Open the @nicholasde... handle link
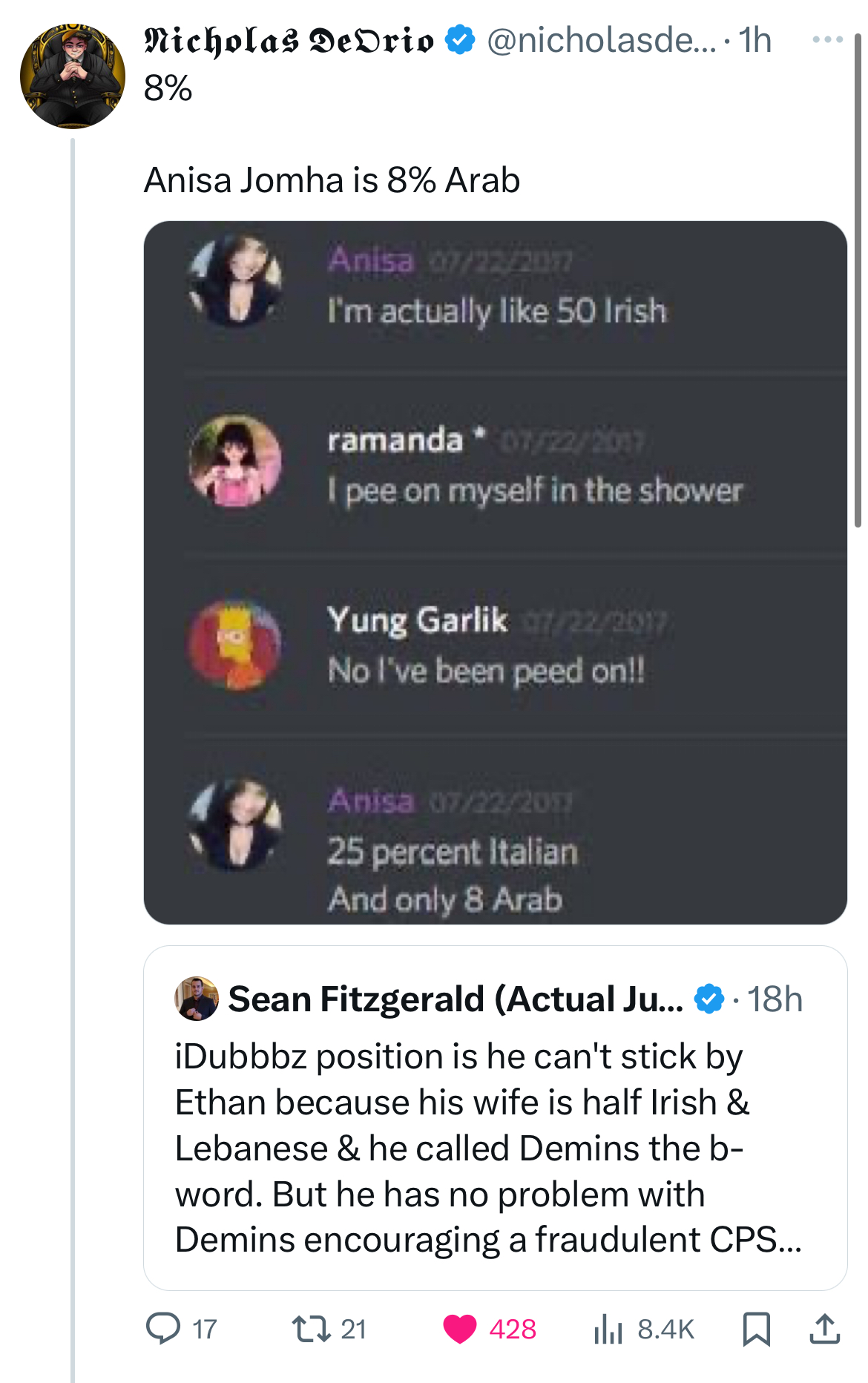 (601, 40)
